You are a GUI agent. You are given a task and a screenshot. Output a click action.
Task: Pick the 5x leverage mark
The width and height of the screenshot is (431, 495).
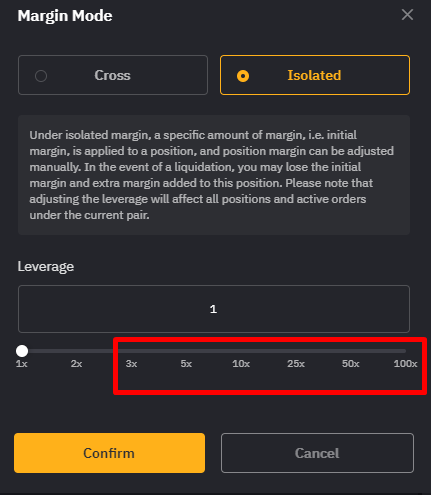point(186,364)
